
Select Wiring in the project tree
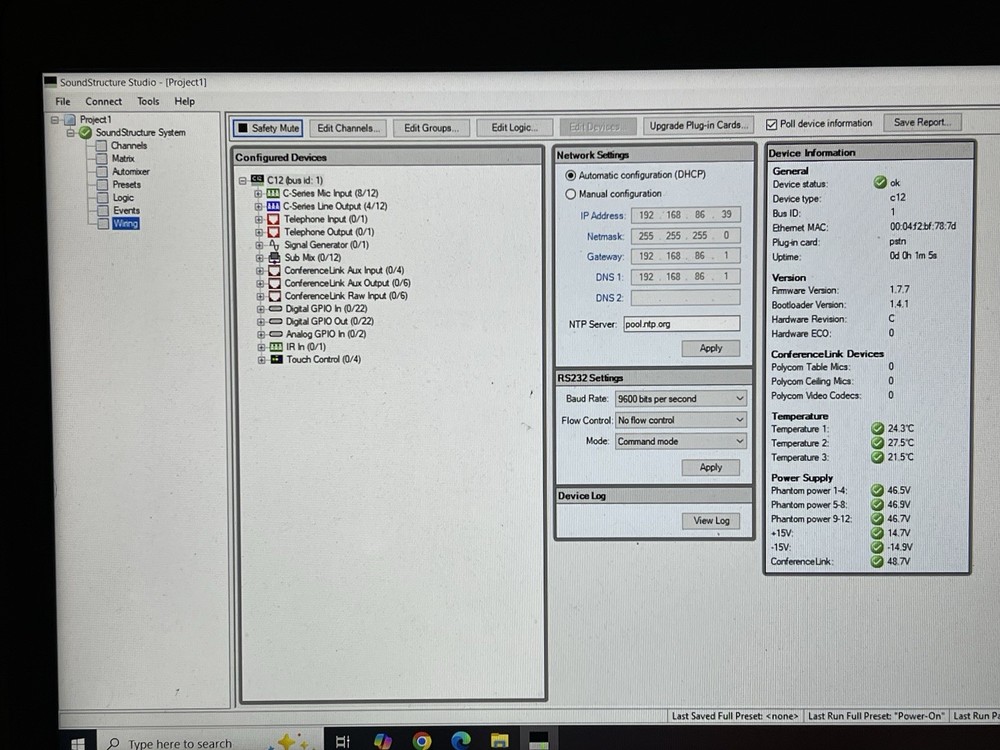coord(125,223)
